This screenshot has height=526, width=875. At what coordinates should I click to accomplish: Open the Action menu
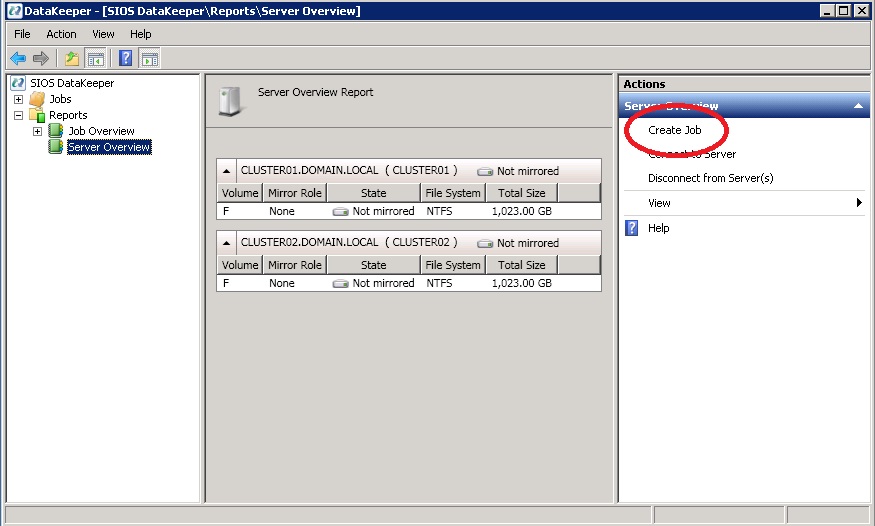(61, 34)
